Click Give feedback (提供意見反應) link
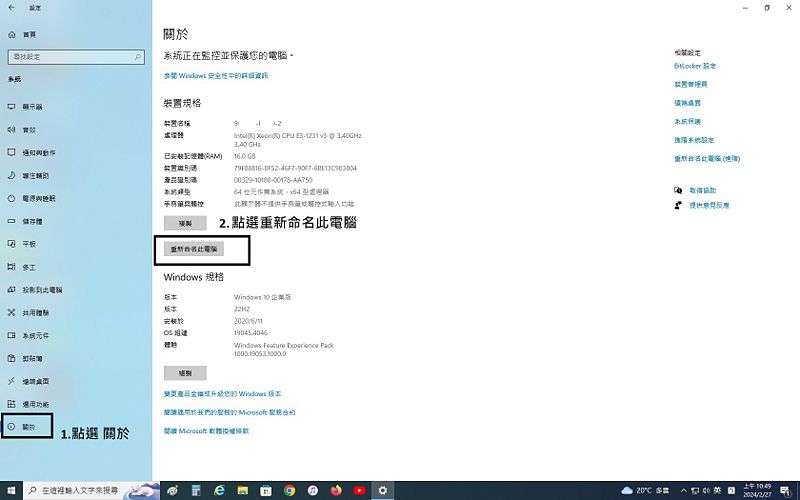This screenshot has width=800, height=500. 709,205
